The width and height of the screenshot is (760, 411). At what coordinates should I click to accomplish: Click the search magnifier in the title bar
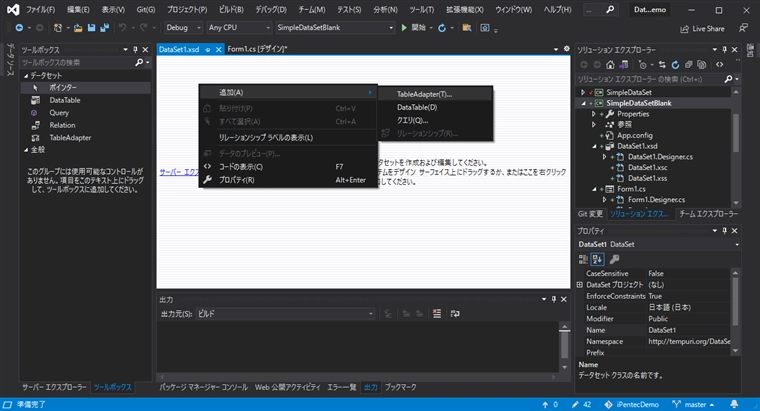[610, 9]
